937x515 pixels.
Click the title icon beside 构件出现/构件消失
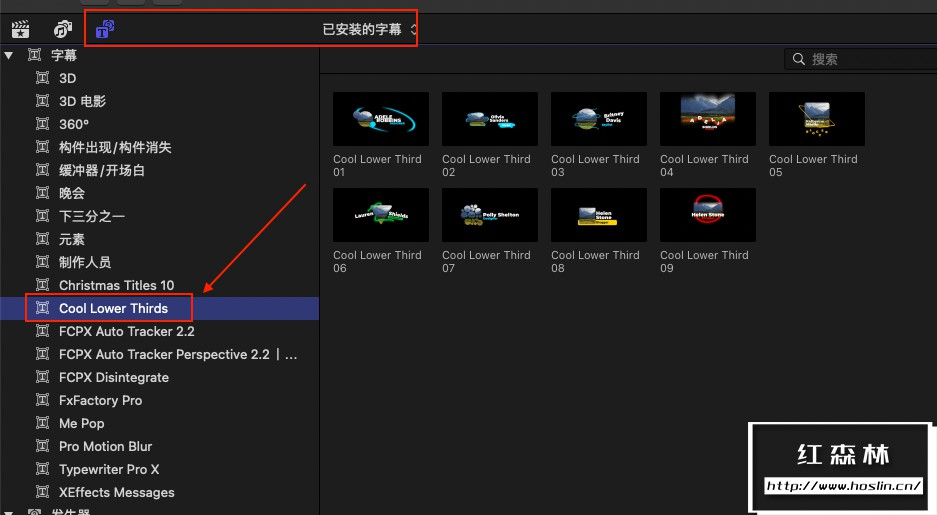tap(42, 147)
